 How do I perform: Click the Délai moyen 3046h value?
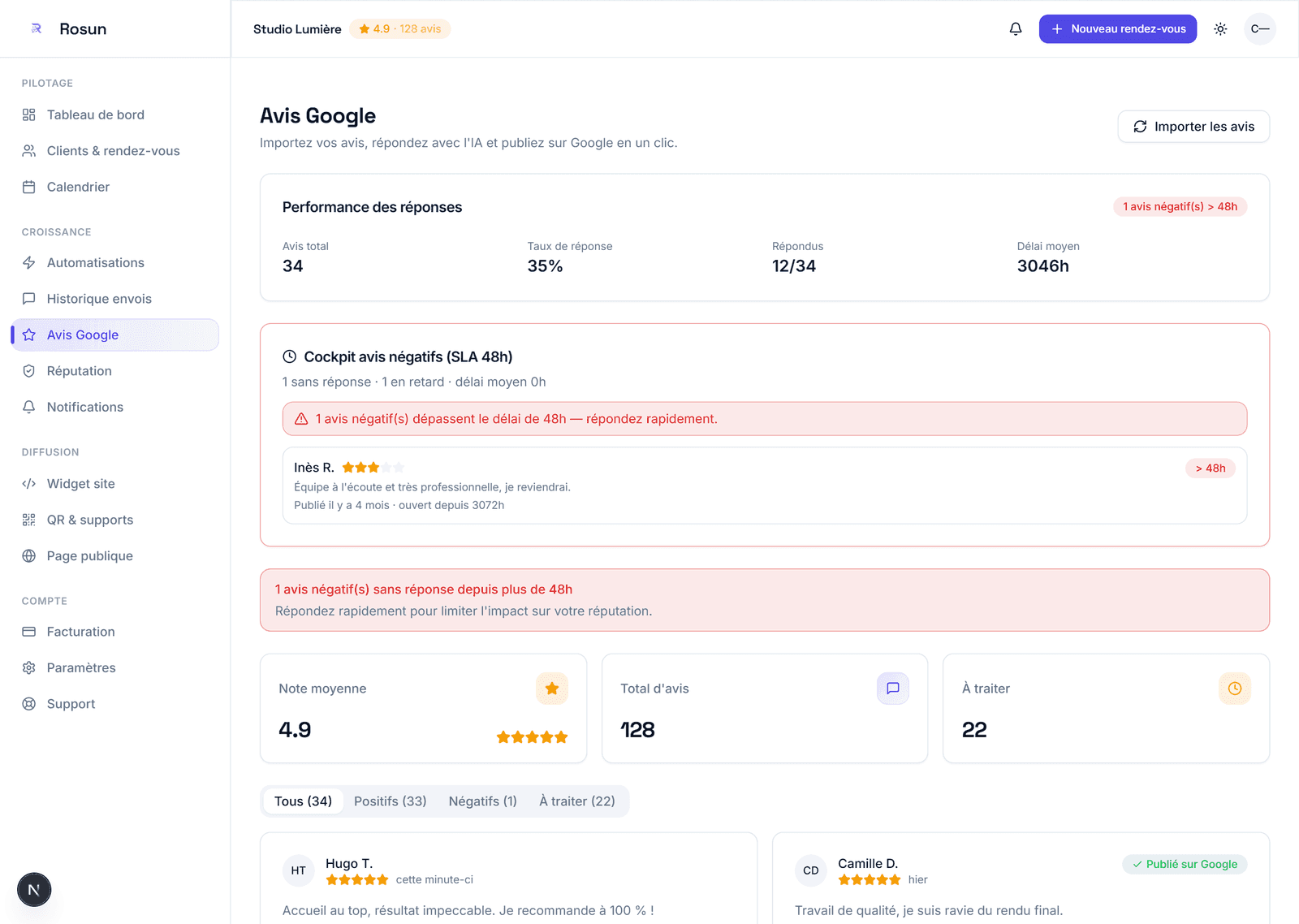point(1043,266)
